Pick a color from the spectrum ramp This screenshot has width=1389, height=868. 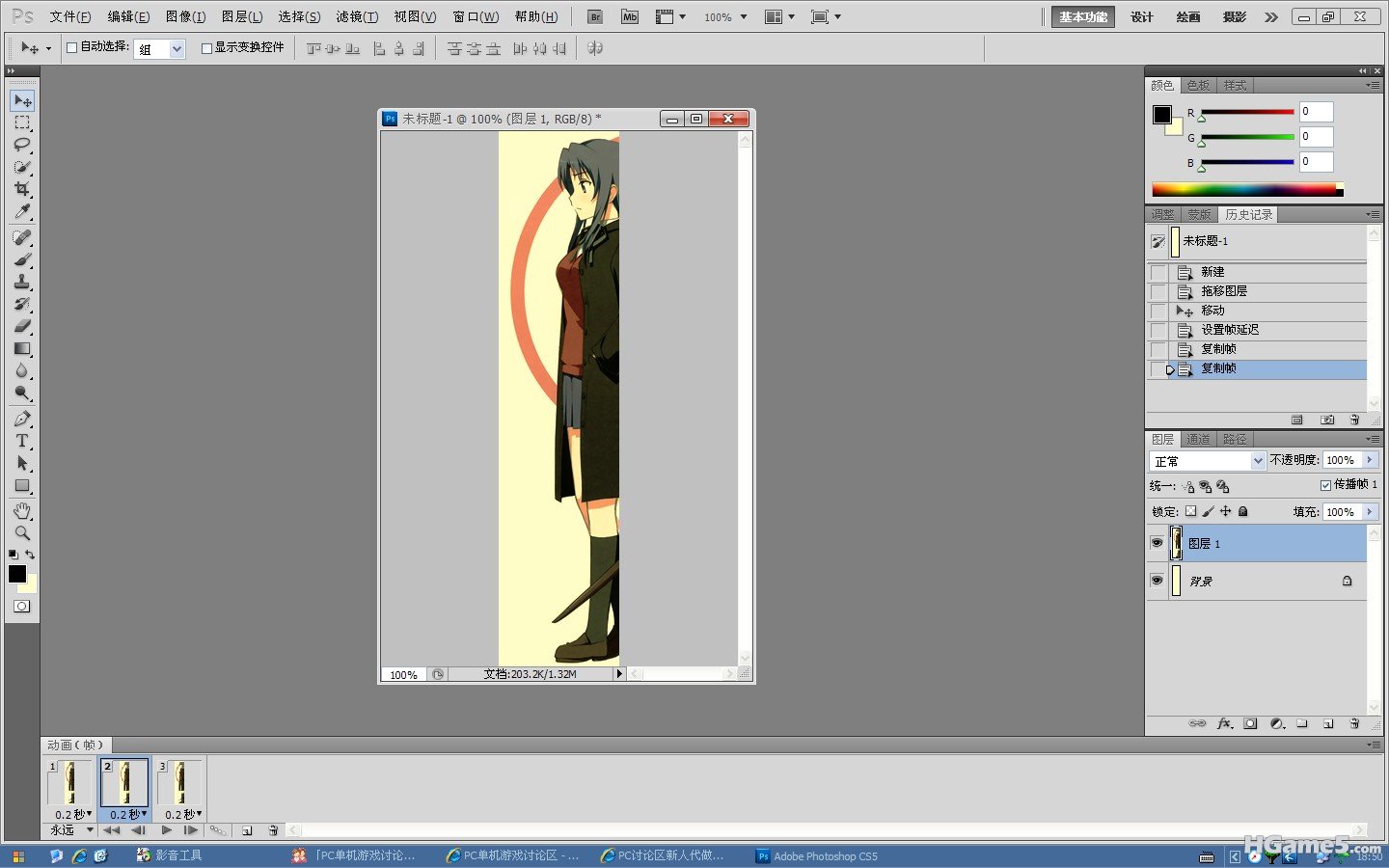[x=1247, y=189]
